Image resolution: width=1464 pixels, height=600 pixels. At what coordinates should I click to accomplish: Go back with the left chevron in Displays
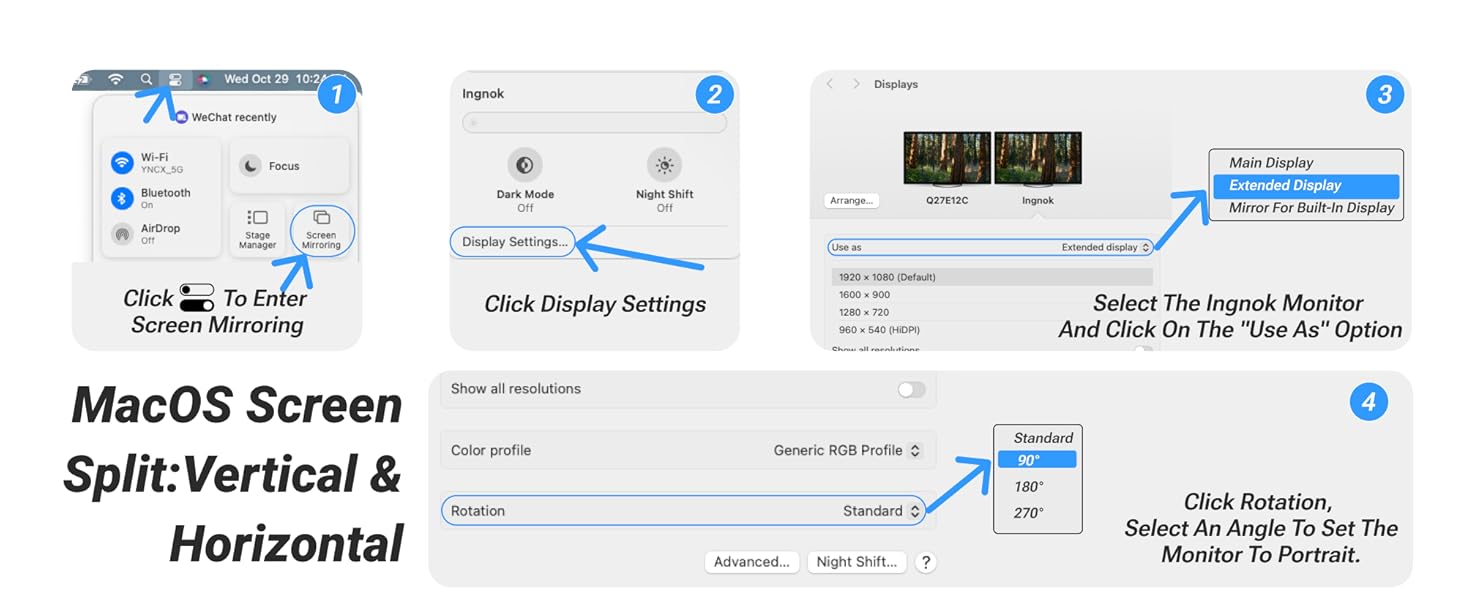point(830,84)
